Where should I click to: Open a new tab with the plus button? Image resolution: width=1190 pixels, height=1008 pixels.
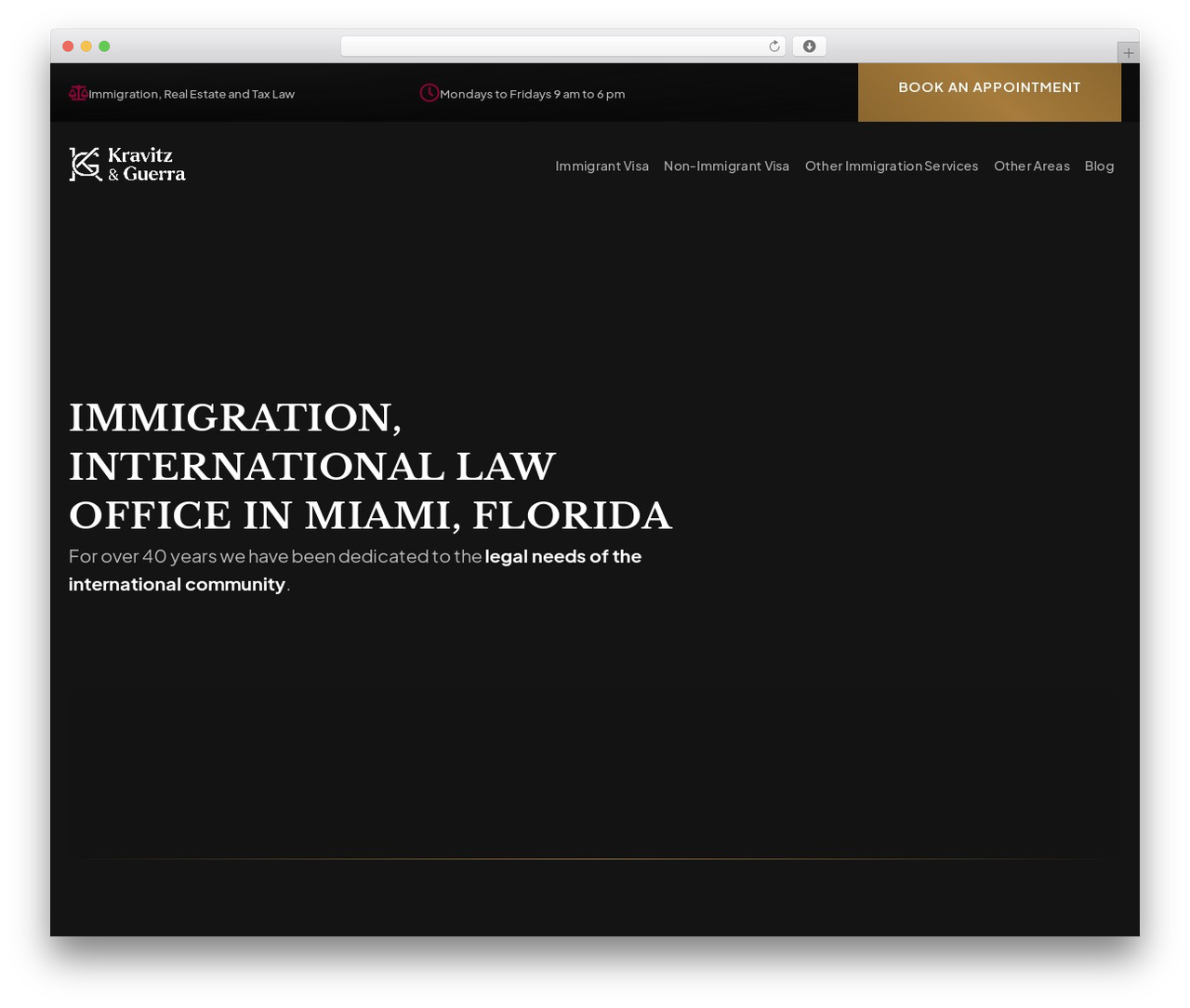click(1129, 53)
